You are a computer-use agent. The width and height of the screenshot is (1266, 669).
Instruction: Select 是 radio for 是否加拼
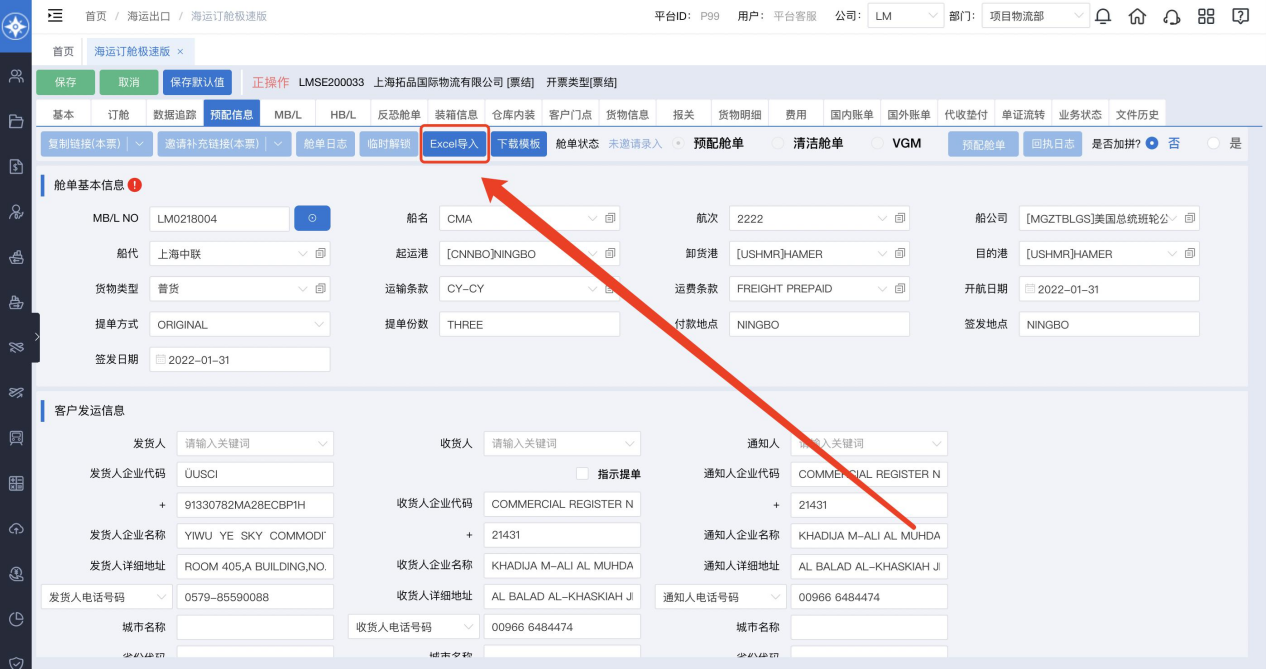1214,143
